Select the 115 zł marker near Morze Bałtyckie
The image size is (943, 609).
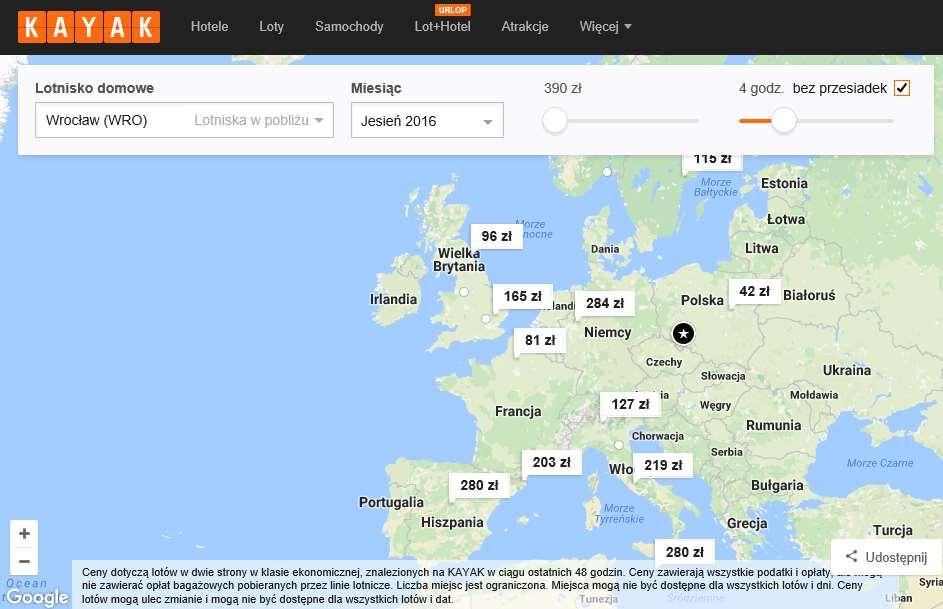[712, 161]
